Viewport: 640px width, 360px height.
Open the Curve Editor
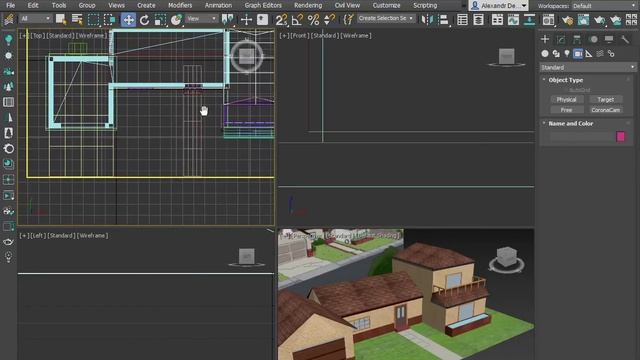(513, 19)
